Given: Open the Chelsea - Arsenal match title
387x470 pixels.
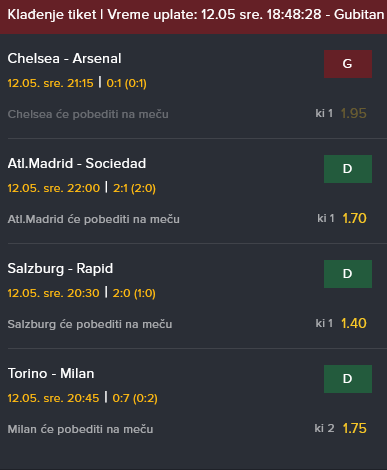Looking at the screenshot, I should 64,59.
